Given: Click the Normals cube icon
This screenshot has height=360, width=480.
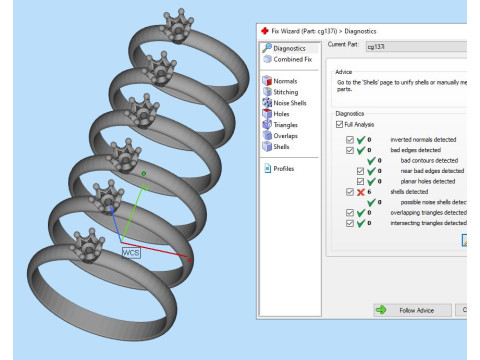Looking at the screenshot, I should [267, 81].
